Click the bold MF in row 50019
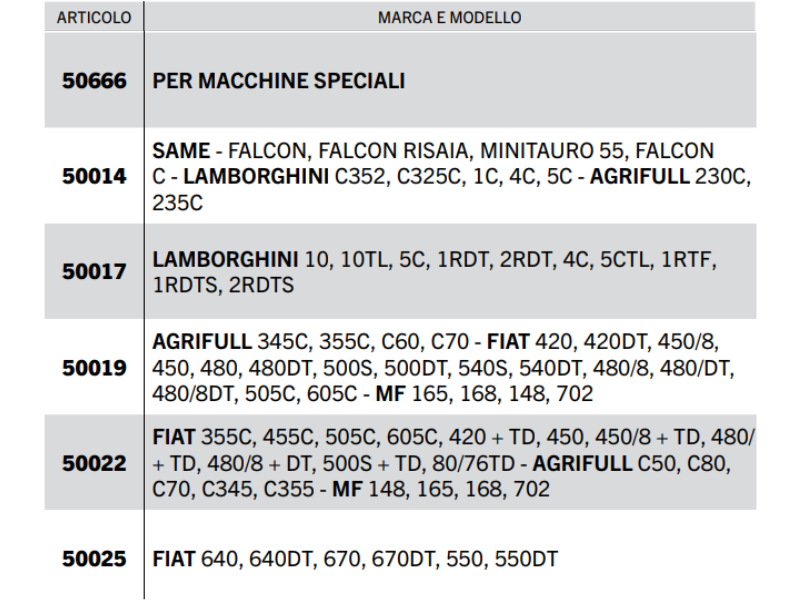This screenshot has height=600, width=800. [x=391, y=394]
